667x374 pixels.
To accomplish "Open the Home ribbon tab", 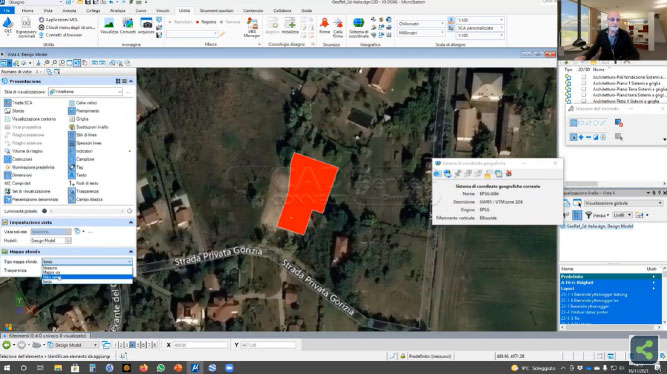I will [x=27, y=10].
